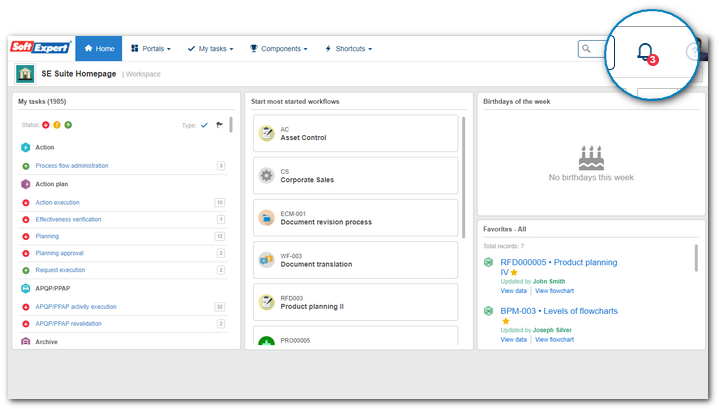Click the workflows panel scrollbar

pos(464,177)
